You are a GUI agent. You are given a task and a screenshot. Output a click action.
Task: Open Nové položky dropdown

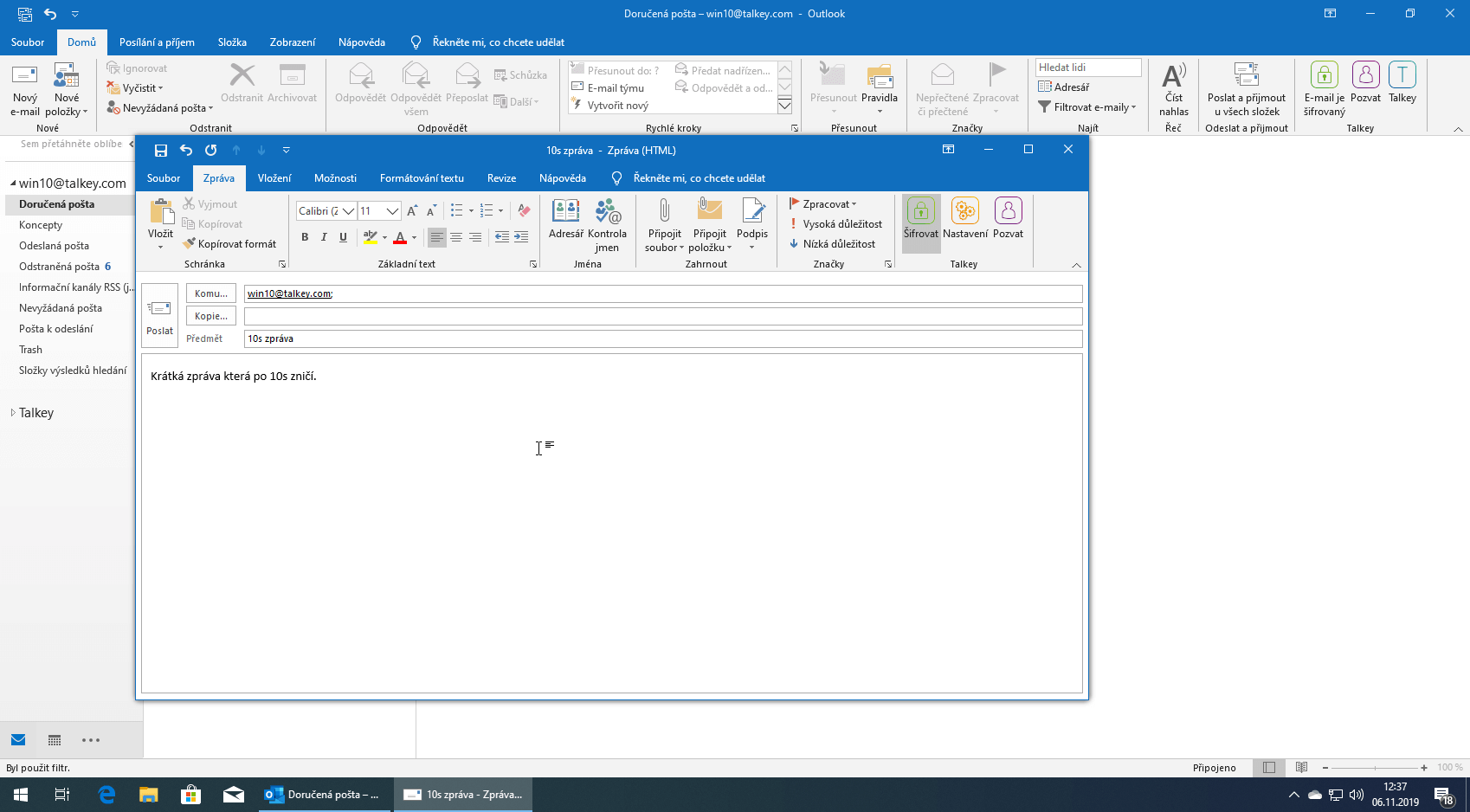pos(67,89)
